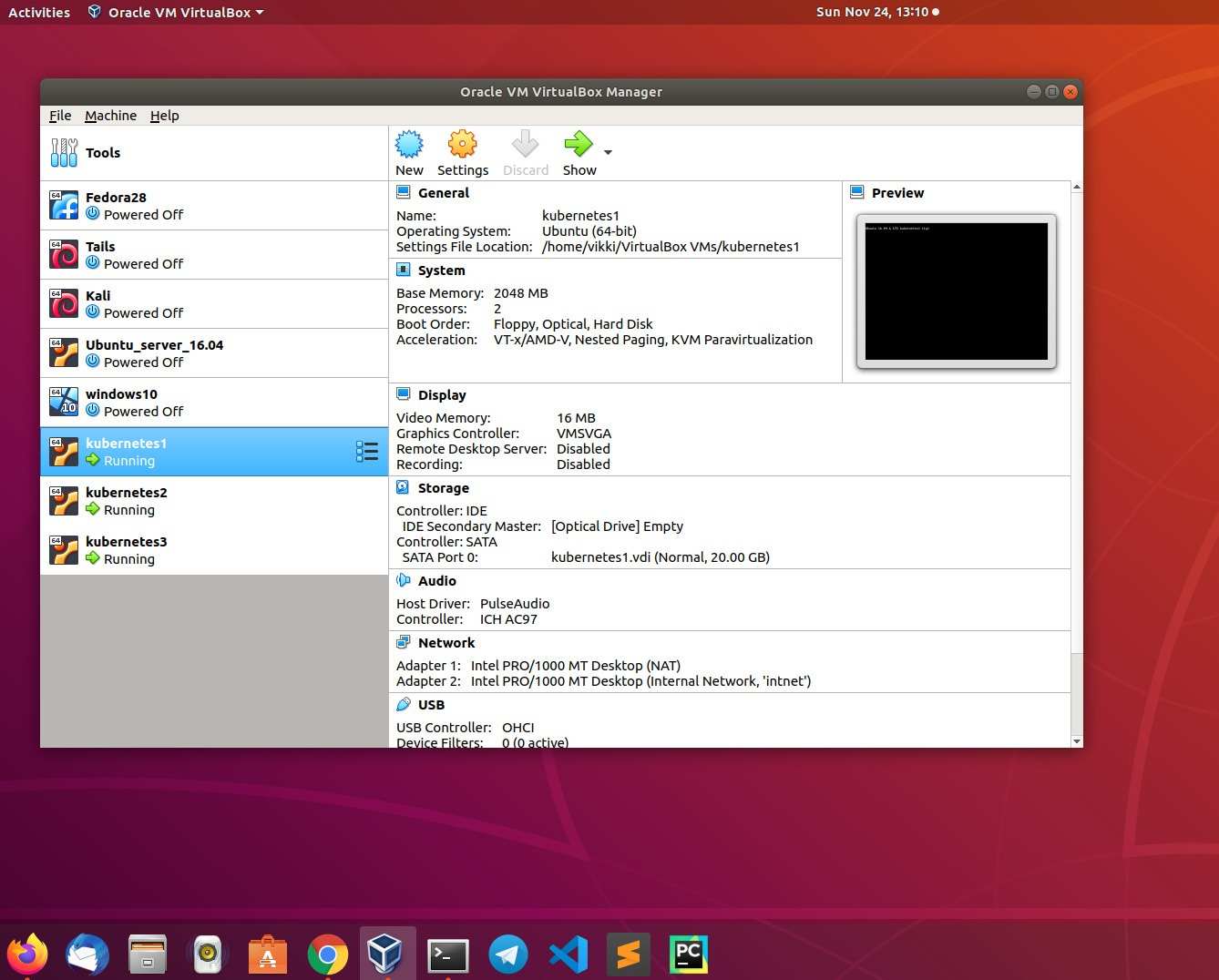Select the Tails VM icon
Screen dimensions: 1219x980
point(64,255)
